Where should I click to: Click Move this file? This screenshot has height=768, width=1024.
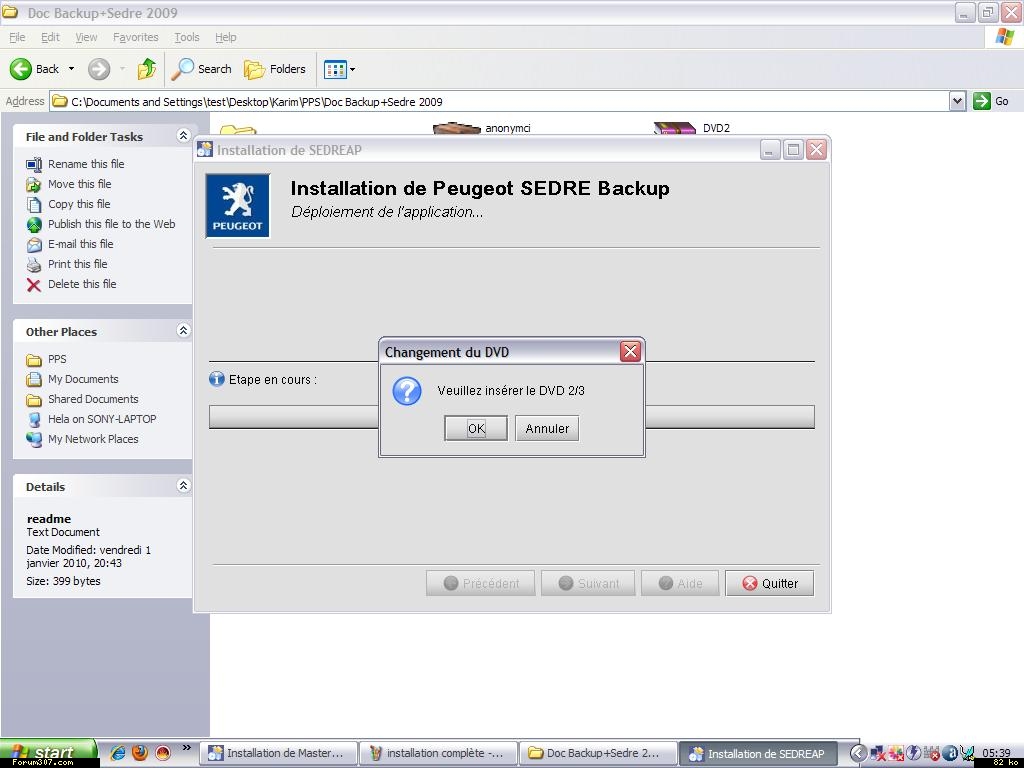click(x=80, y=184)
